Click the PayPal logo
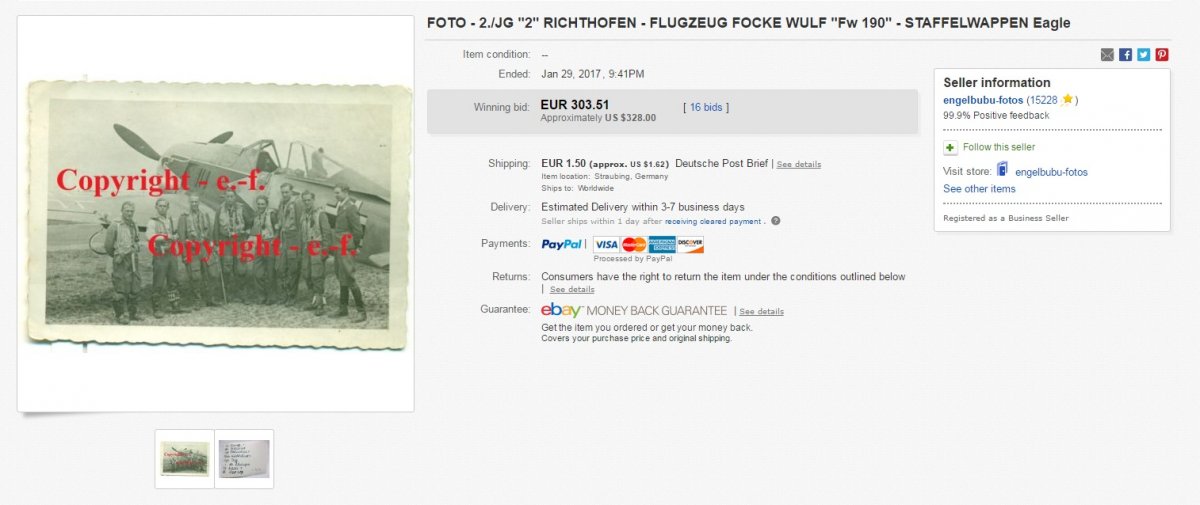The width and height of the screenshot is (1200, 505). [562, 244]
